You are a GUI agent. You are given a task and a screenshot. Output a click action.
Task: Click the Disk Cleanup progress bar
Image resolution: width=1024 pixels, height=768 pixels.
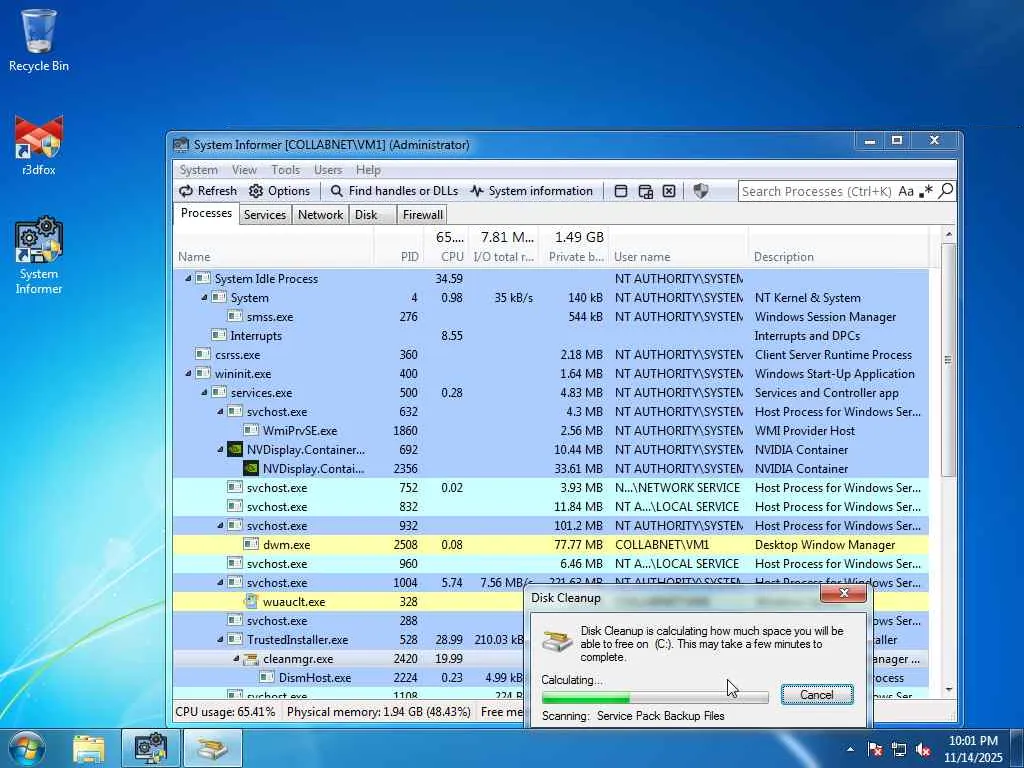[x=655, y=698]
